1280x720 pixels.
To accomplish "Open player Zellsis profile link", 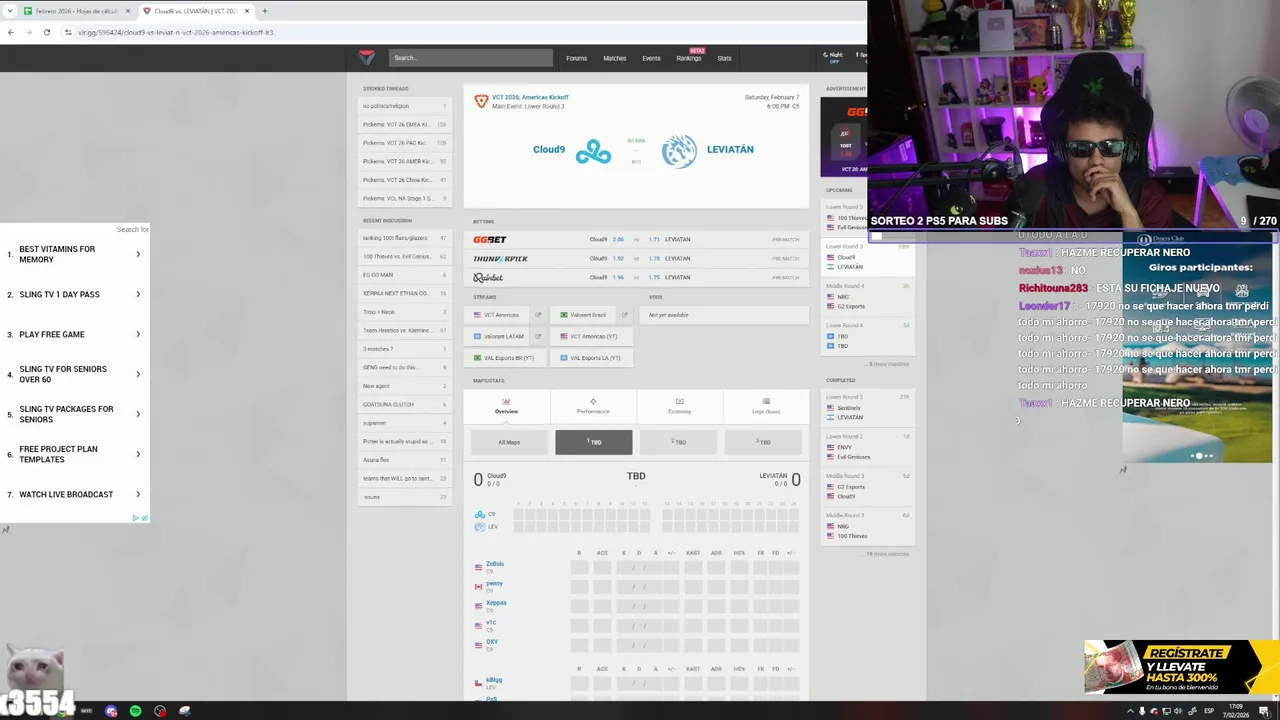I will 494,564.
